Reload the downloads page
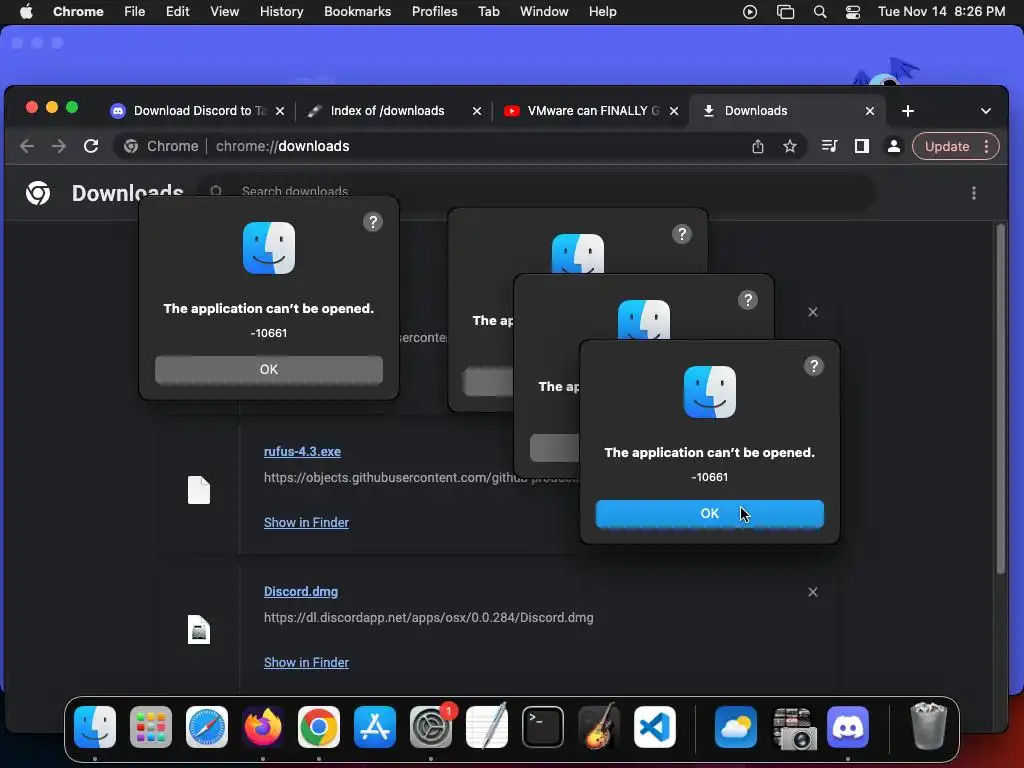Viewport: 1024px width, 768px height. click(91, 146)
